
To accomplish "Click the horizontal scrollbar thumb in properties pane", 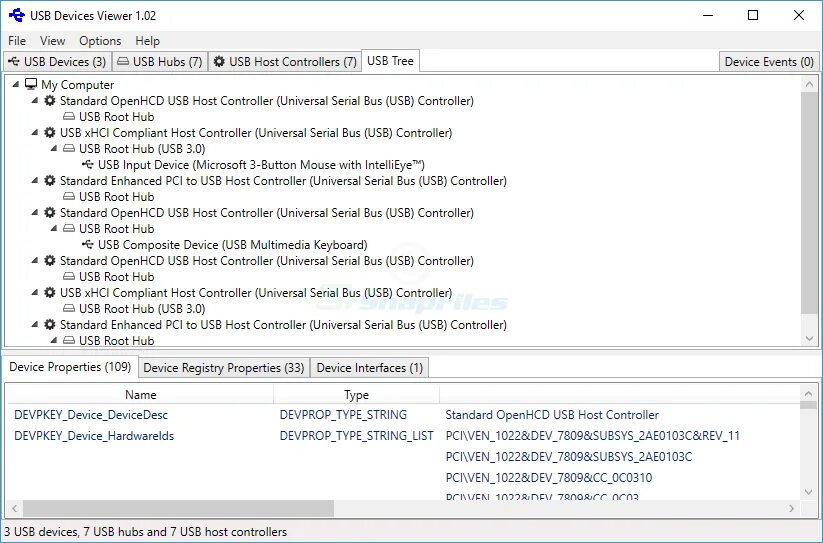I will [178, 508].
